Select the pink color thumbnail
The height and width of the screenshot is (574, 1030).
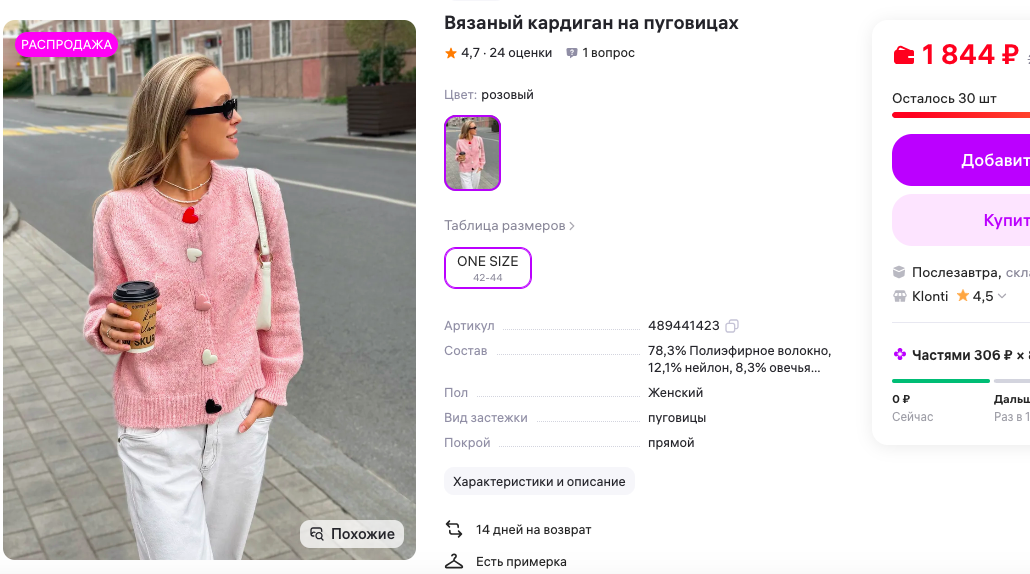click(472, 153)
